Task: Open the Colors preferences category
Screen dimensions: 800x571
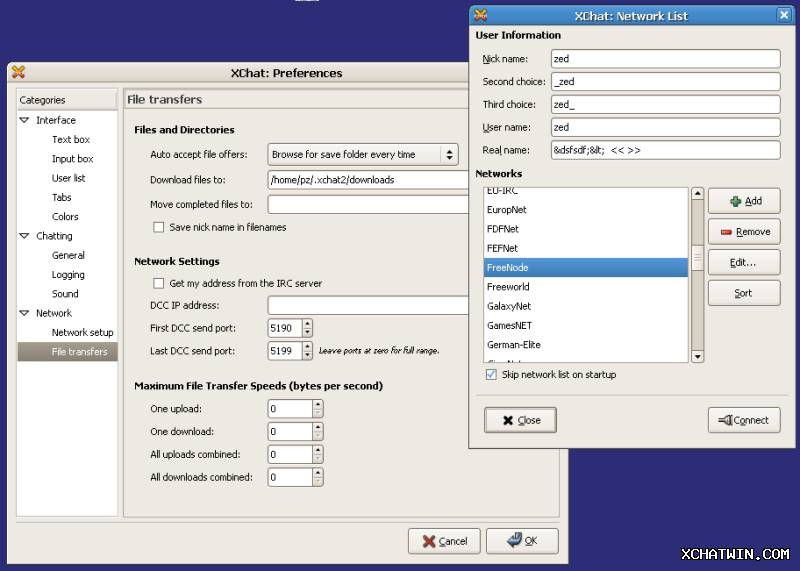Action: click(65, 216)
